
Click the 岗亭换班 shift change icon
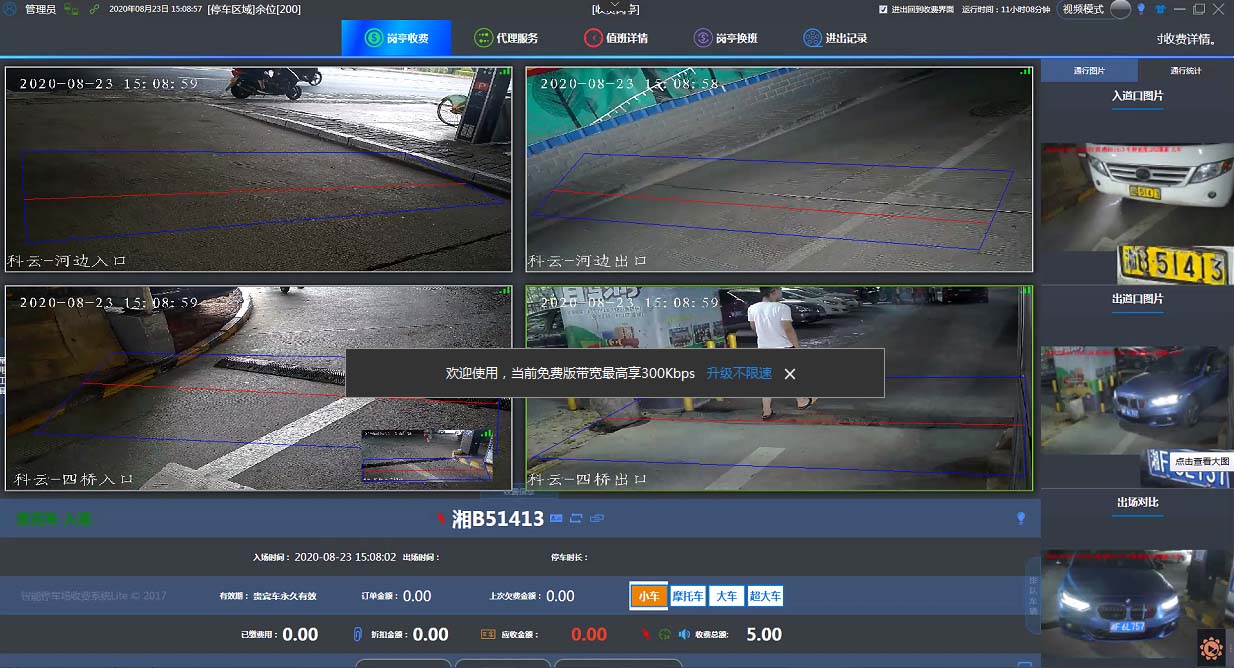[703, 38]
